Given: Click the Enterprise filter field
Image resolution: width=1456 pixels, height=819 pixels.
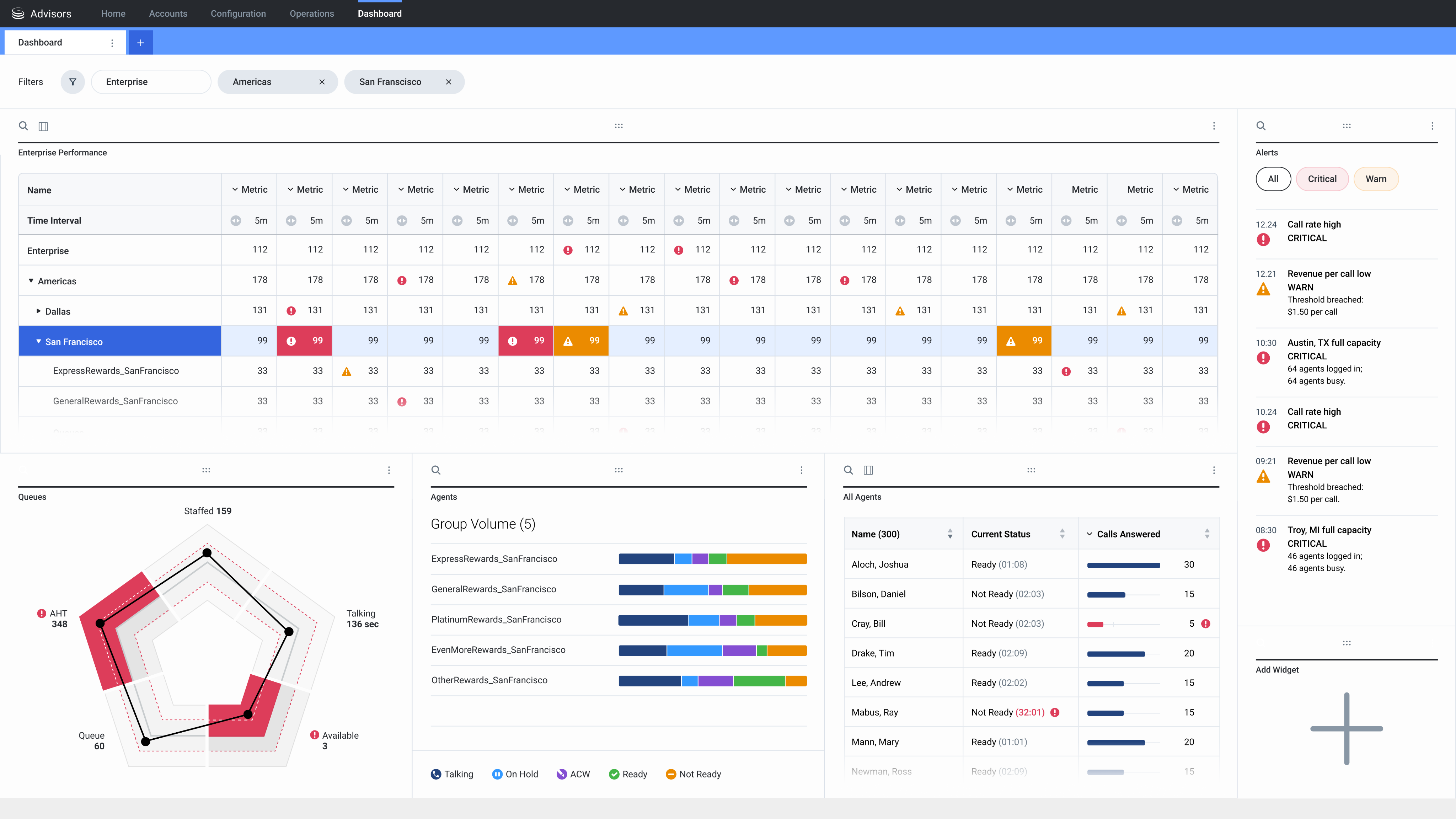Looking at the screenshot, I should pyautogui.click(x=151, y=82).
